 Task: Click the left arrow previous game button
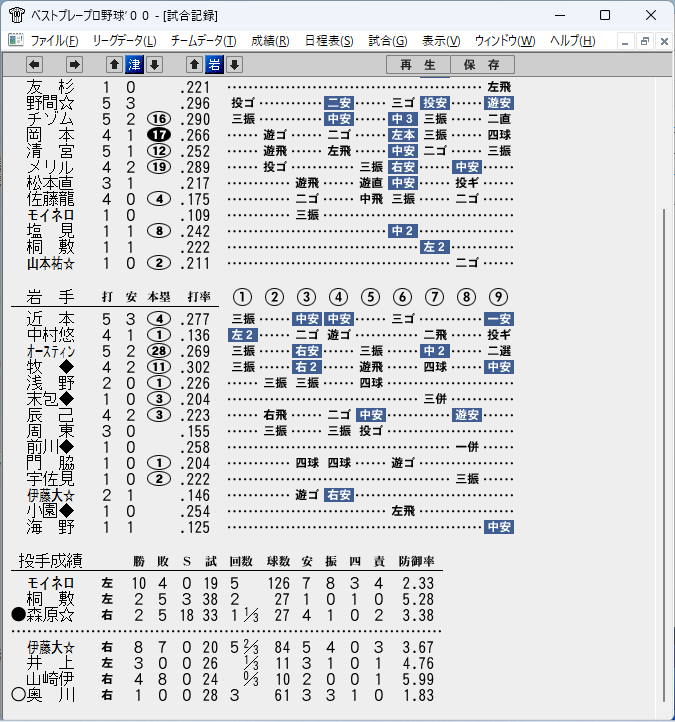(35, 64)
